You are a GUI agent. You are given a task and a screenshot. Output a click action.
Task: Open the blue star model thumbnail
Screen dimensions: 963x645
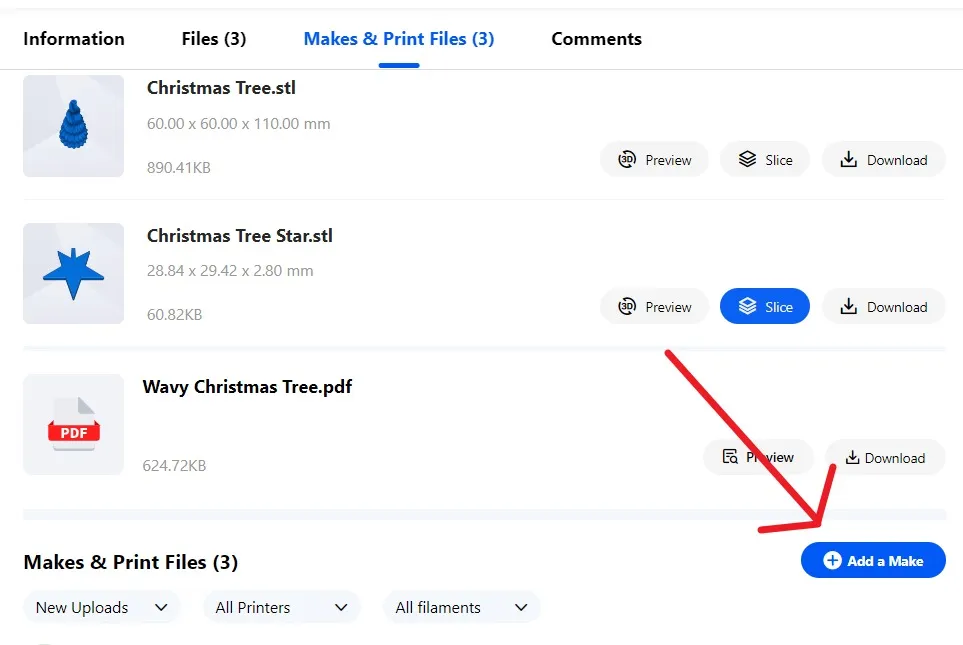[x=74, y=273]
